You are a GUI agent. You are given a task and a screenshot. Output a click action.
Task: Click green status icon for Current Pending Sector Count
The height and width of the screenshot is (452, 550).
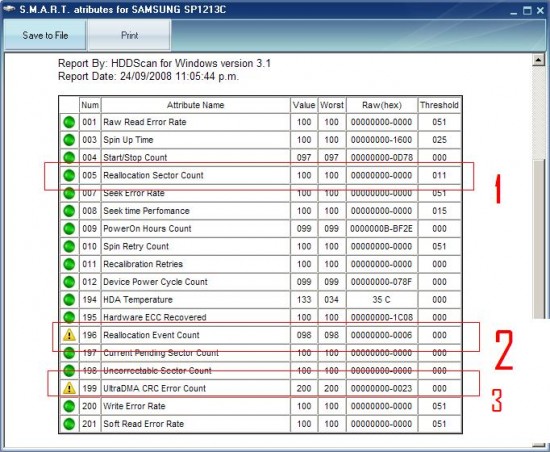click(69, 353)
